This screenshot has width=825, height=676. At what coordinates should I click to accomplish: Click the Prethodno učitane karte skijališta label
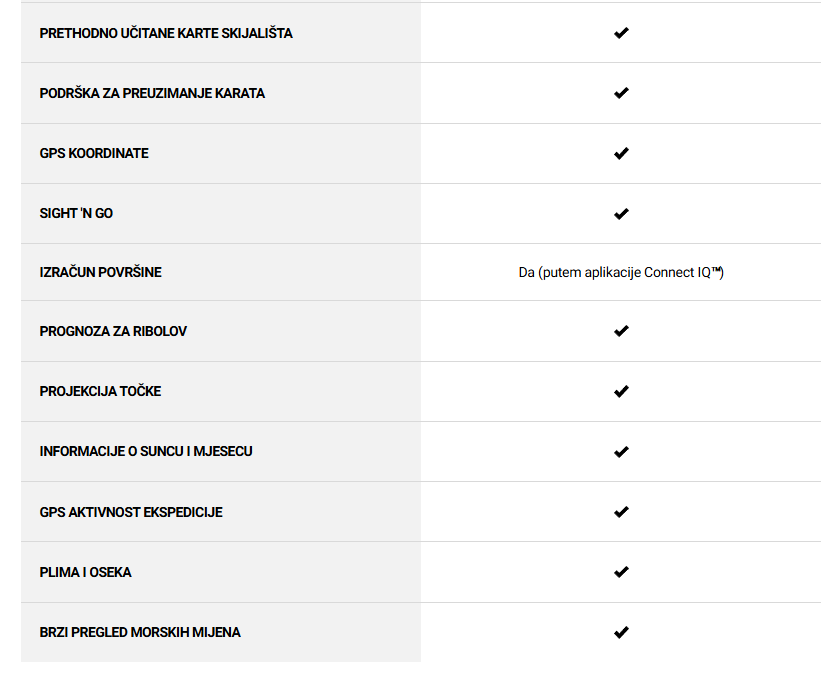(x=166, y=33)
